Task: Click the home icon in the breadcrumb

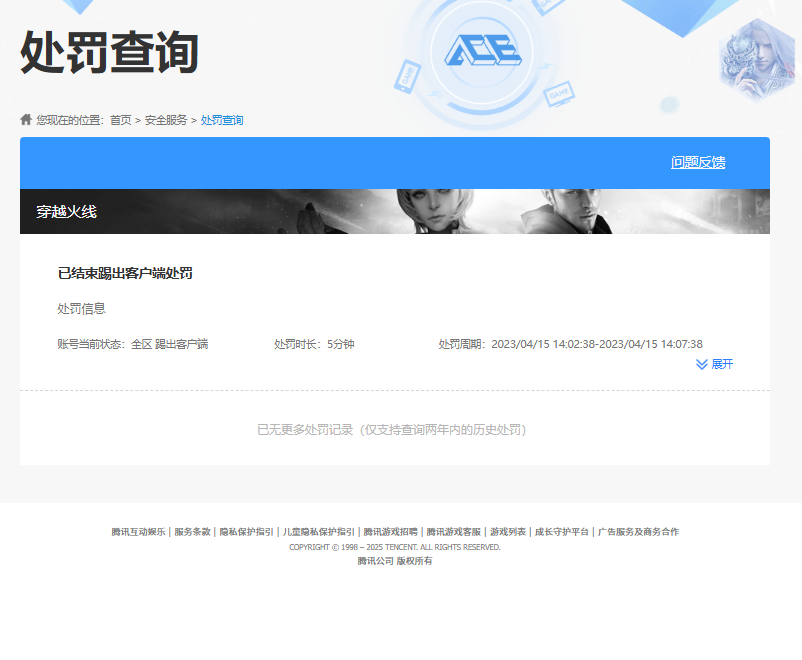Action: click(26, 120)
